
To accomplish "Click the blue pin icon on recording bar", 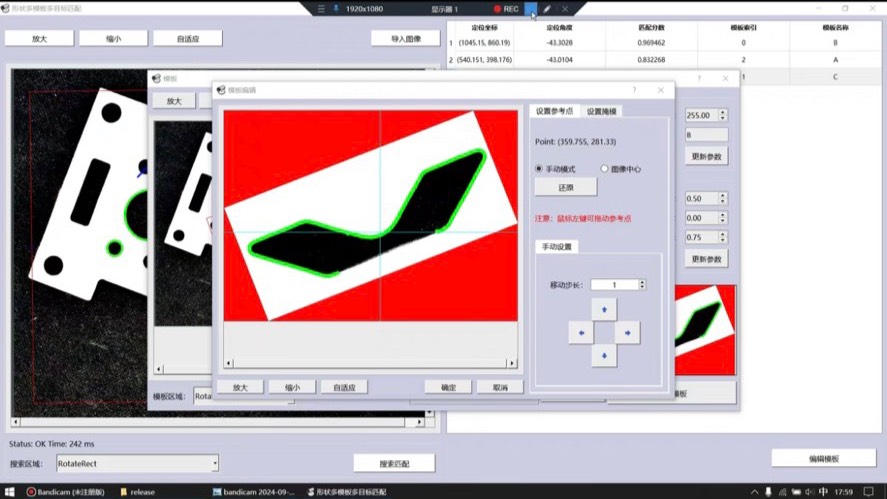I will 335,9.
